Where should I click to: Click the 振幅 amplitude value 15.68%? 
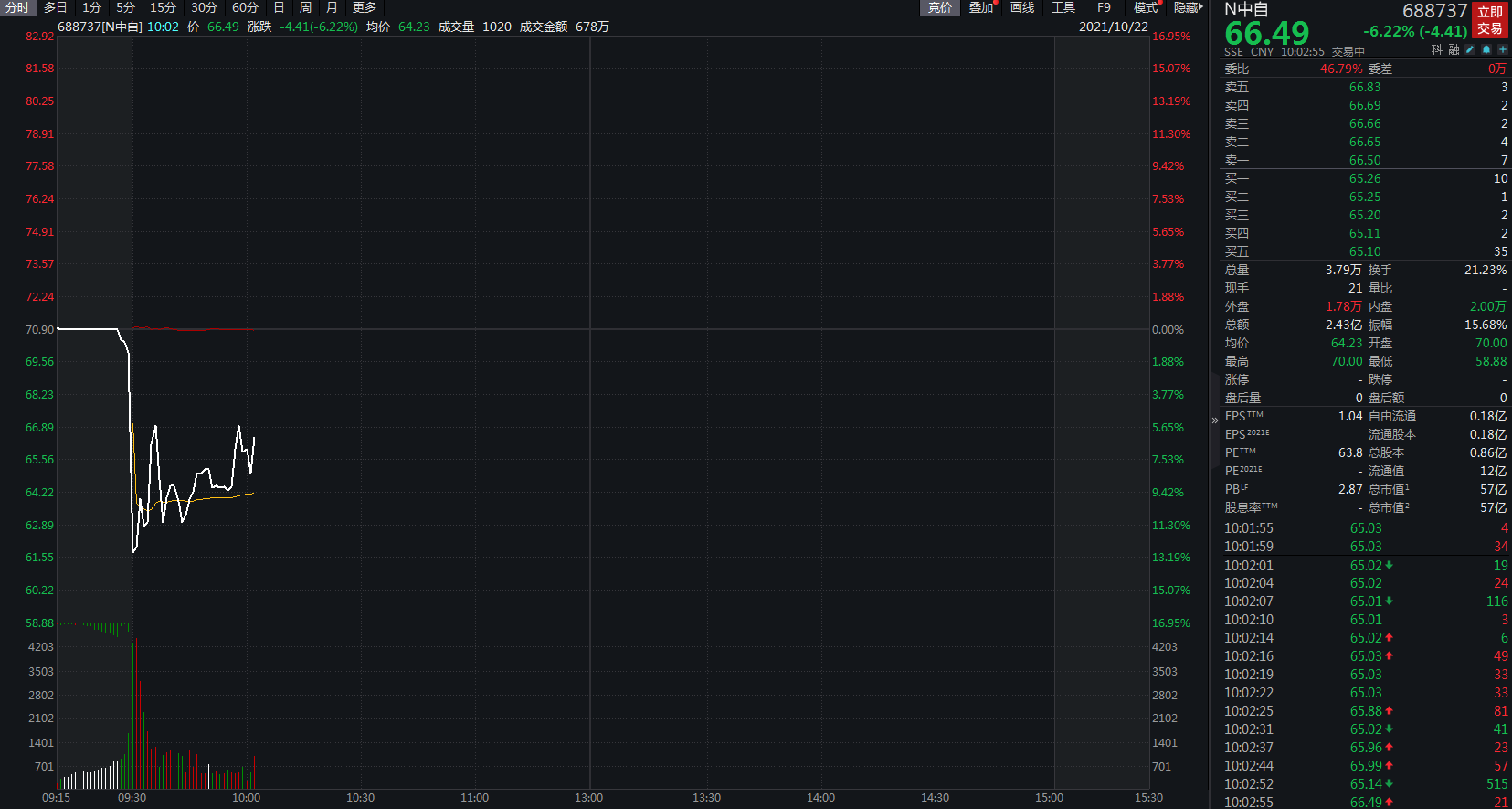click(x=1486, y=325)
